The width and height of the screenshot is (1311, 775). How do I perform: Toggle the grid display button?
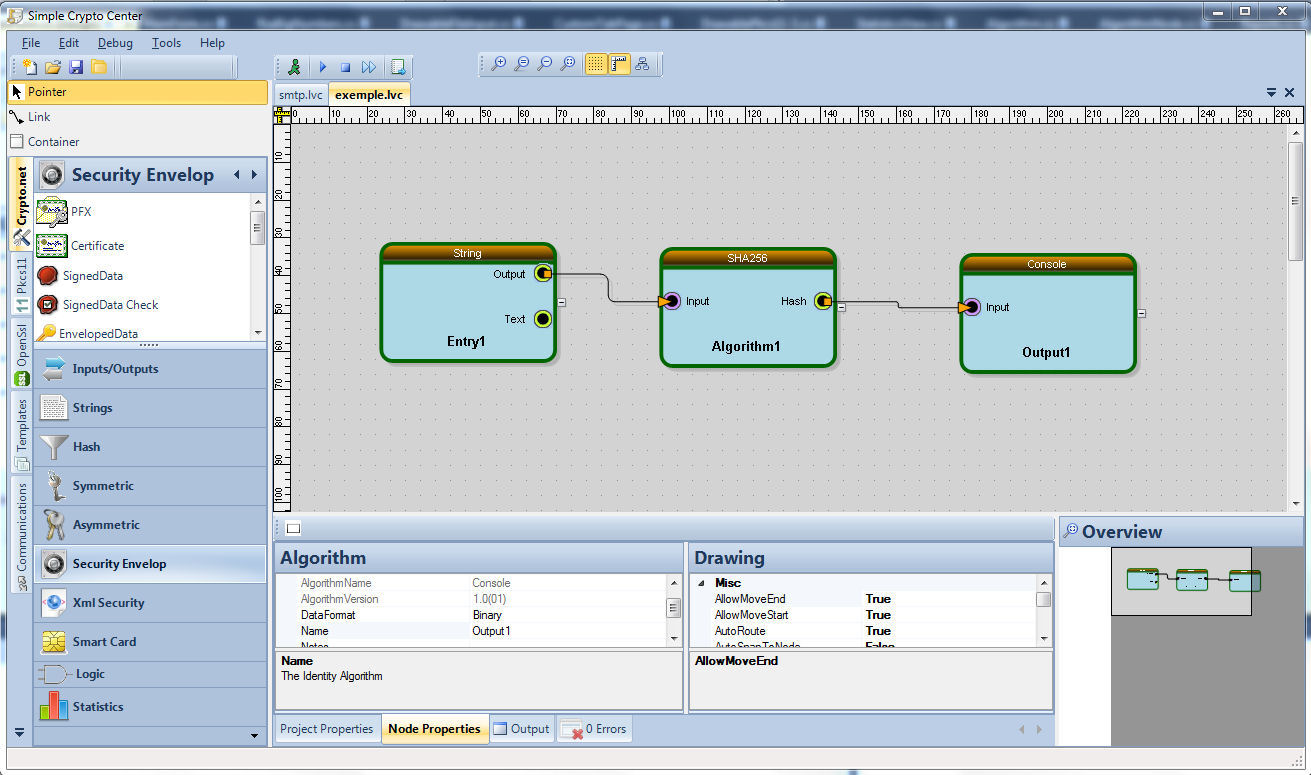pyautogui.click(x=596, y=64)
